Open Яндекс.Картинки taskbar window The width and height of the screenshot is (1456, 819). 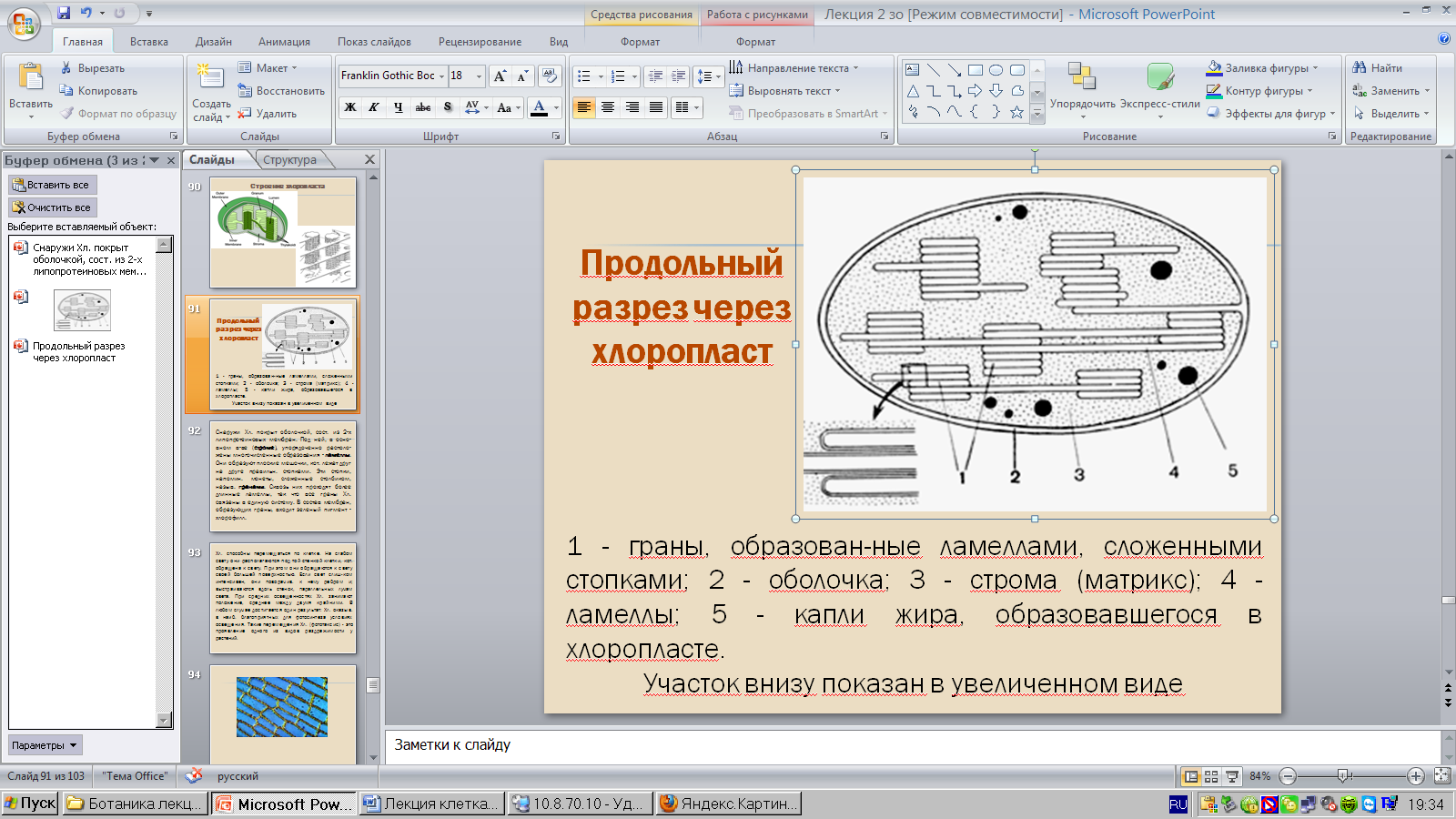pos(729,804)
